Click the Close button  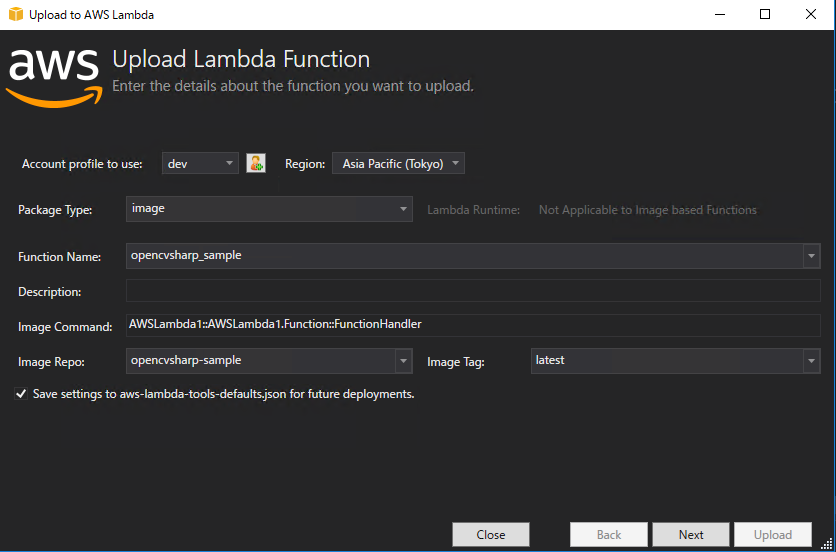(491, 534)
